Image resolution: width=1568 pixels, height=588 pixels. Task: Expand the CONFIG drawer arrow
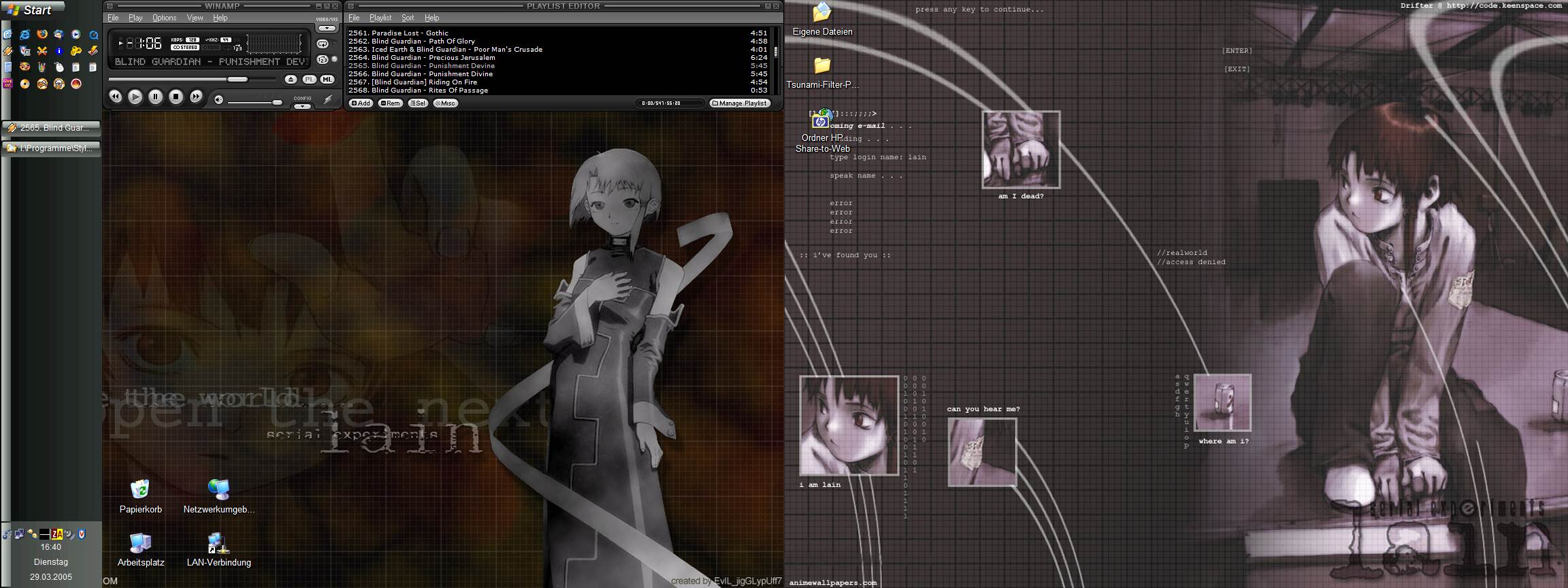[302, 106]
